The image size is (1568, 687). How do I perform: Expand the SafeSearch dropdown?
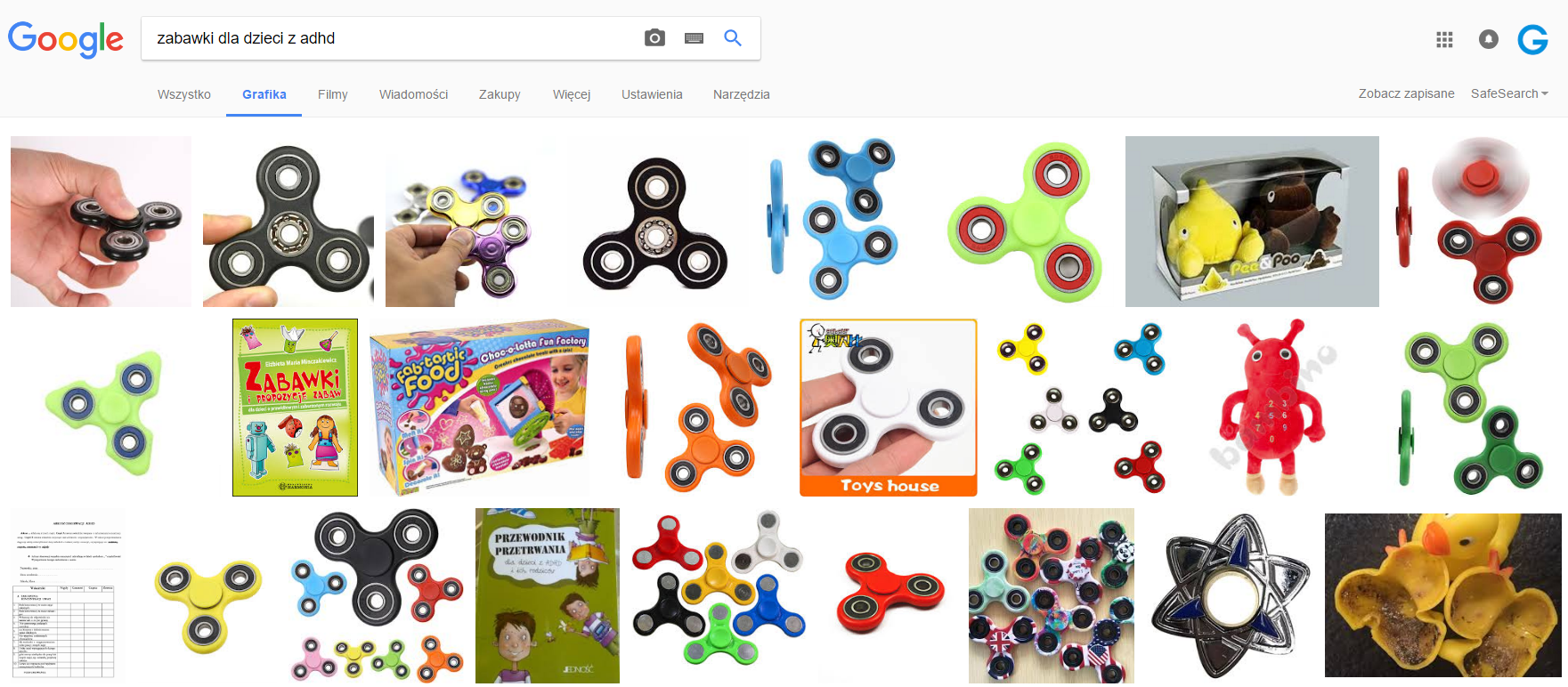click(1509, 93)
